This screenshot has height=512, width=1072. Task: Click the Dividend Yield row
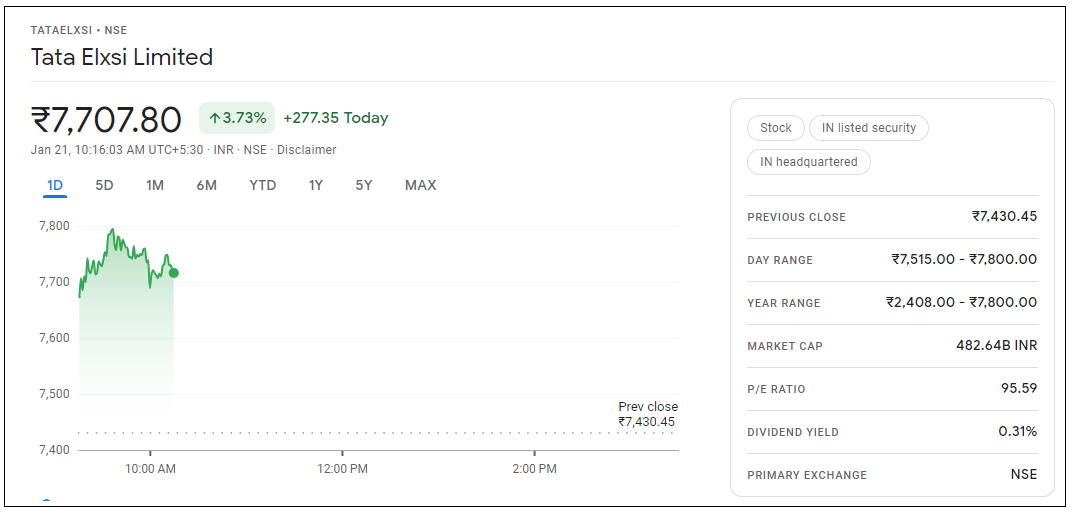[891, 432]
